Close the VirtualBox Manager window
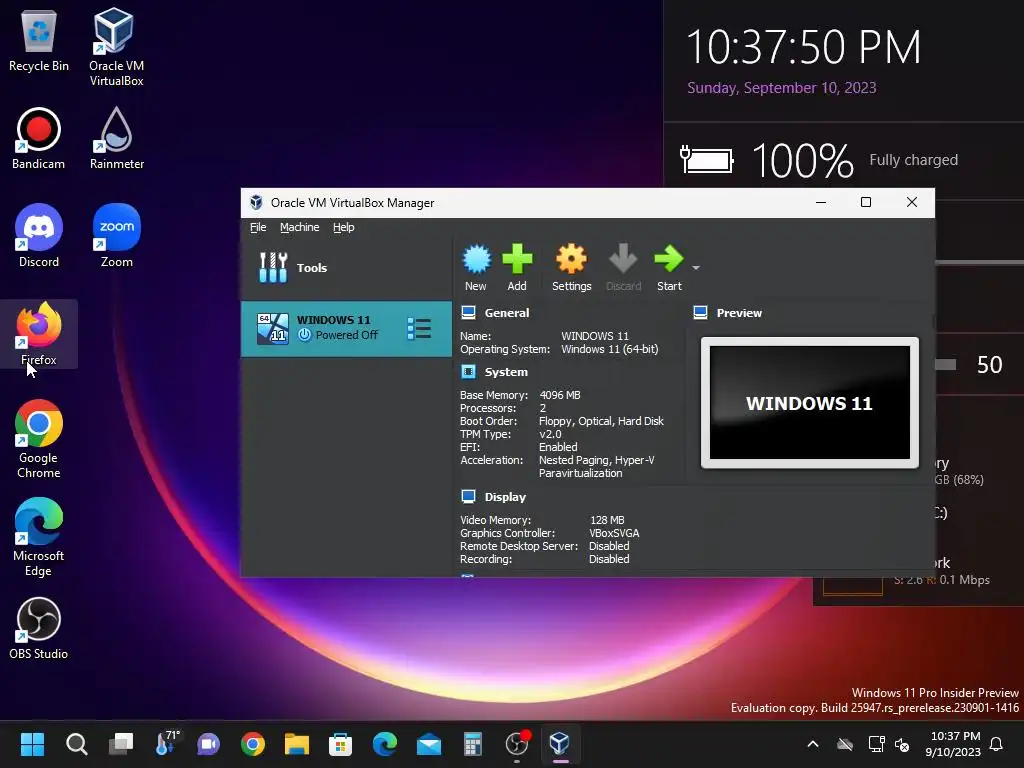The height and width of the screenshot is (768, 1024). 912,202
